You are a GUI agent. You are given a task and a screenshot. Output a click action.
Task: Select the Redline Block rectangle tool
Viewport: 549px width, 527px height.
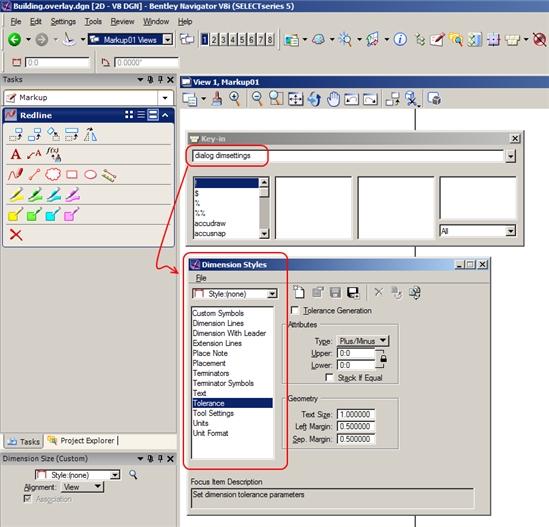click(x=72, y=174)
